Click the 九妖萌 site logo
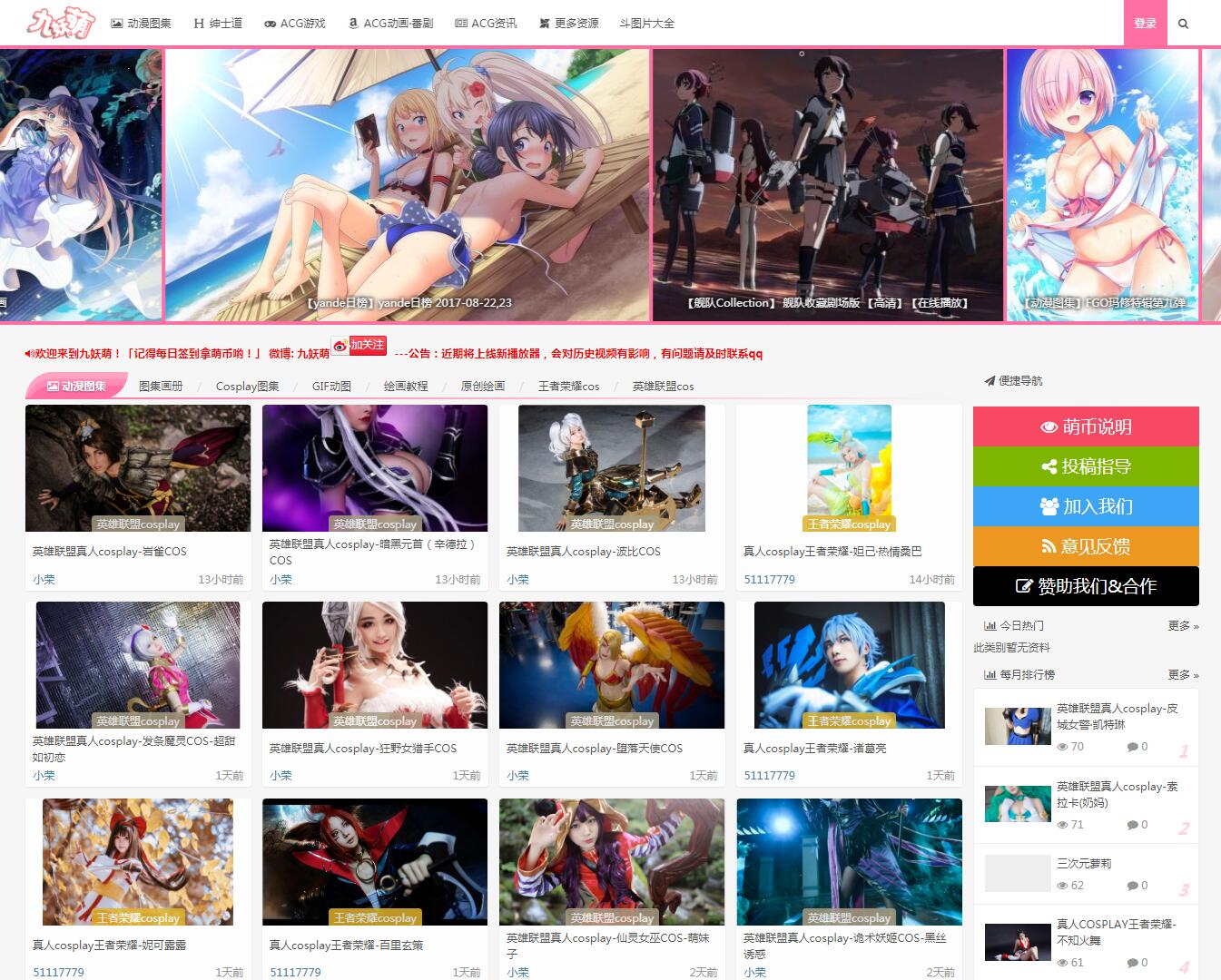Image resolution: width=1221 pixels, height=980 pixels. click(61, 23)
